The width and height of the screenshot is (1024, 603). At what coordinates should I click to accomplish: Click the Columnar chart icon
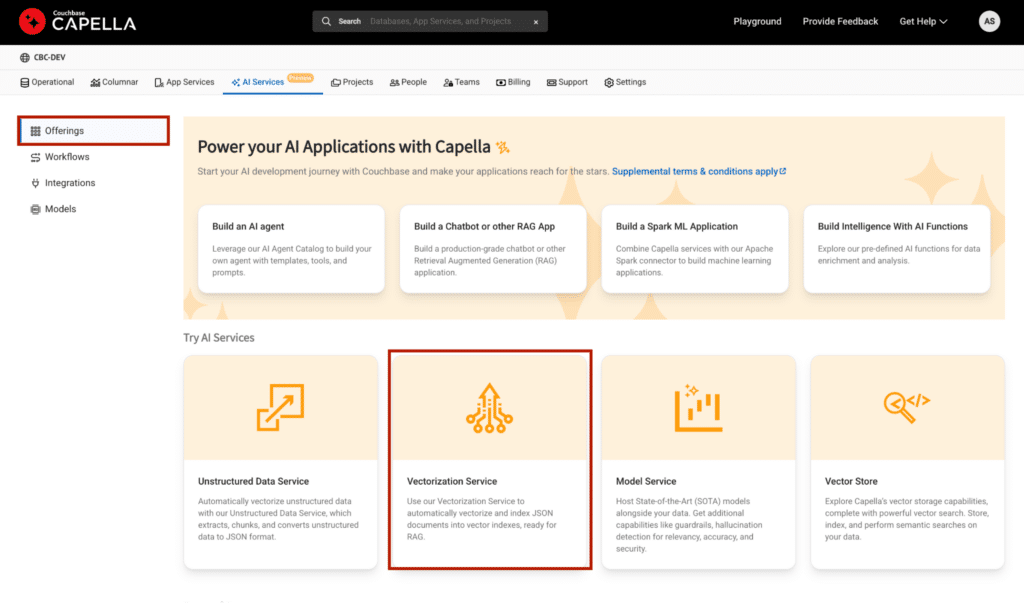(x=95, y=83)
